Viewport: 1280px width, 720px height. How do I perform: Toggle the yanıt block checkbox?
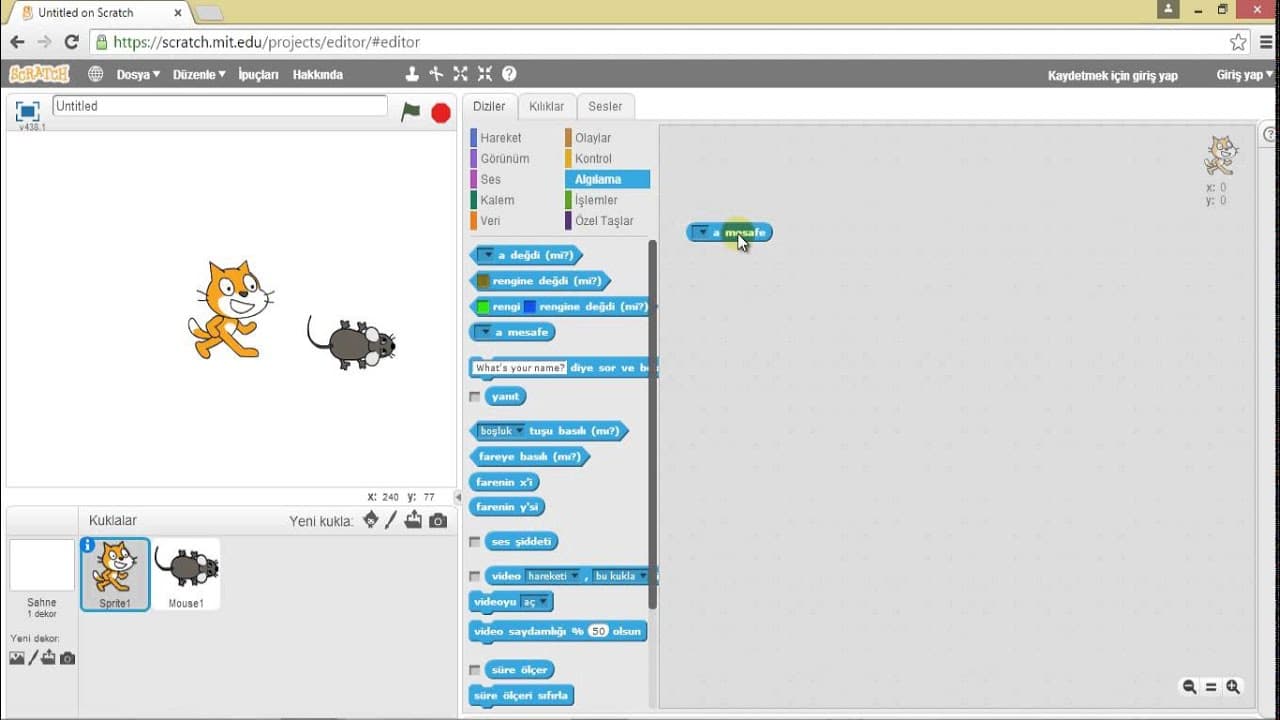tap(475, 397)
